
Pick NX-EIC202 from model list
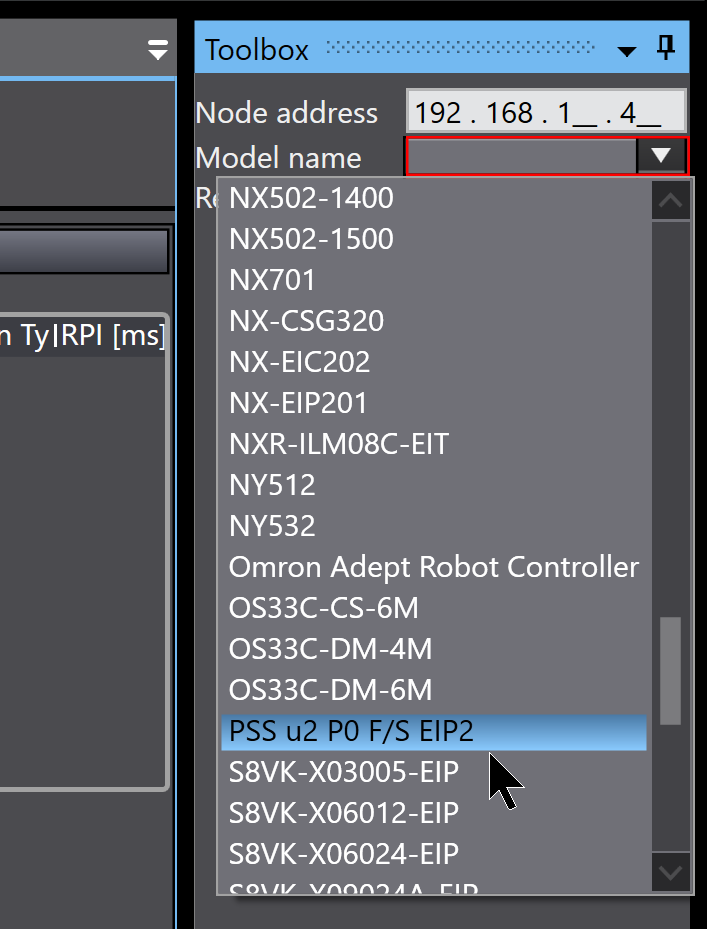pyautogui.click(x=433, y=361)
